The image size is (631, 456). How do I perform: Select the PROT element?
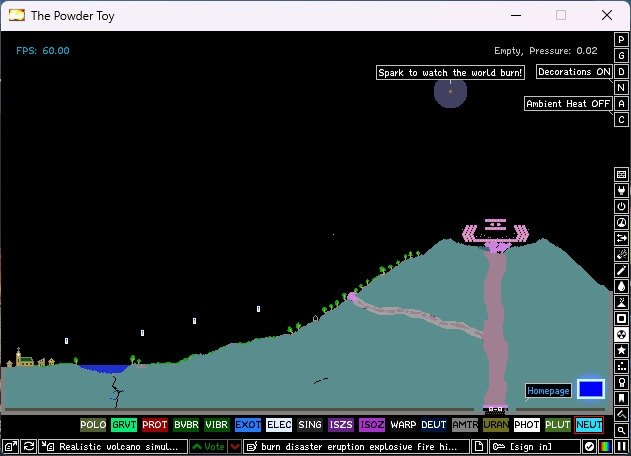pos(155,425)
